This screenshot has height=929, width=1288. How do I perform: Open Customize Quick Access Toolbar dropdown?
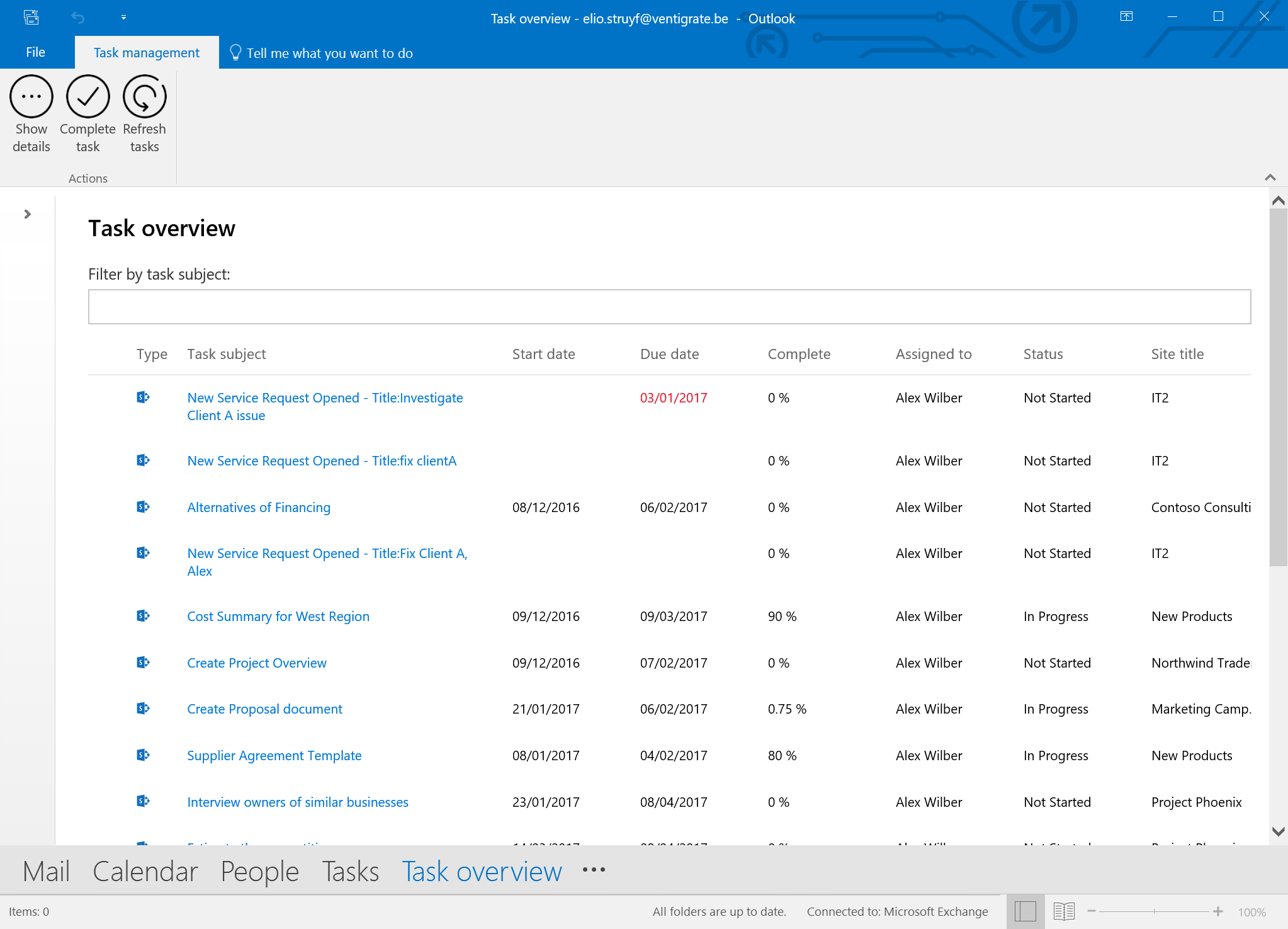[123, 18]
